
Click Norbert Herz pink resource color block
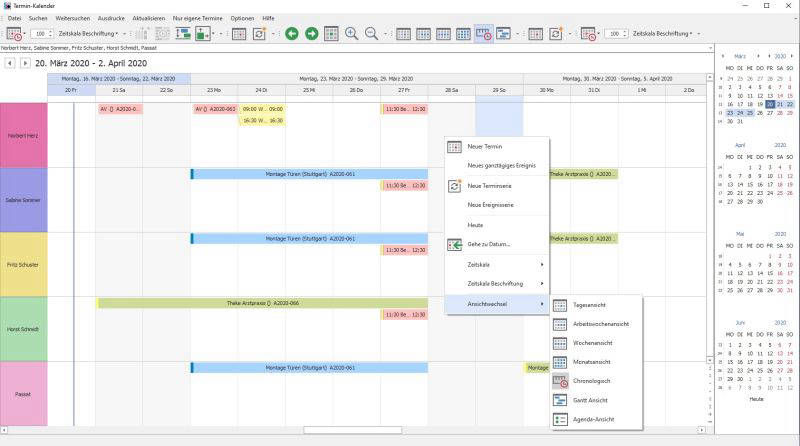23,133
